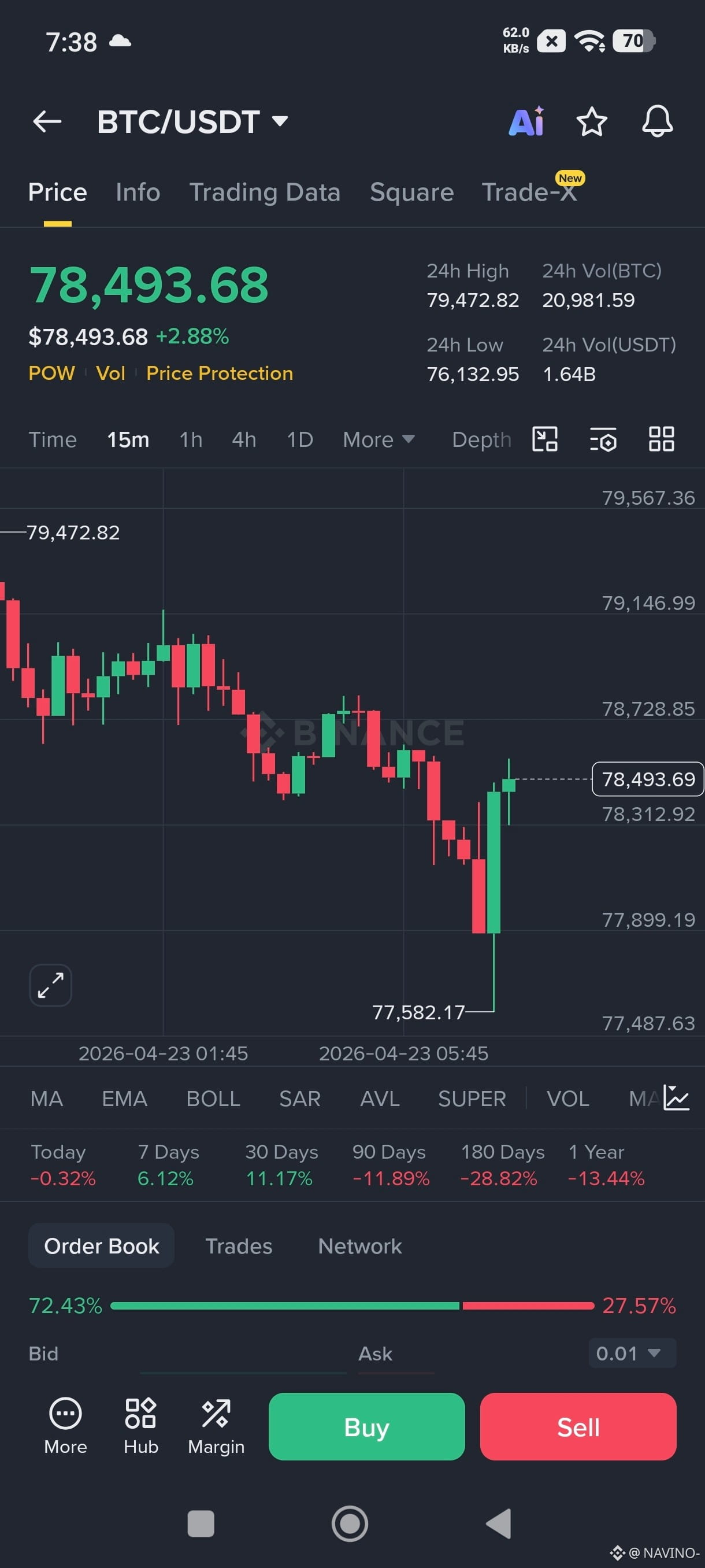Viewport: 705px width, 1568px height.
Task: Expand chart to fullscreen
Action: point(50,985)
